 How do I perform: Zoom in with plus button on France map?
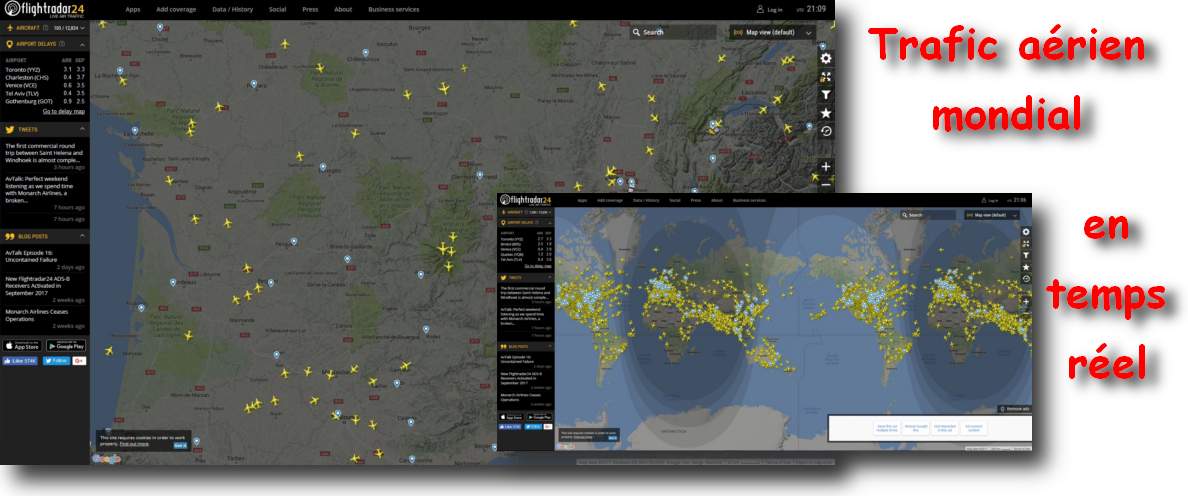(826, 167)
